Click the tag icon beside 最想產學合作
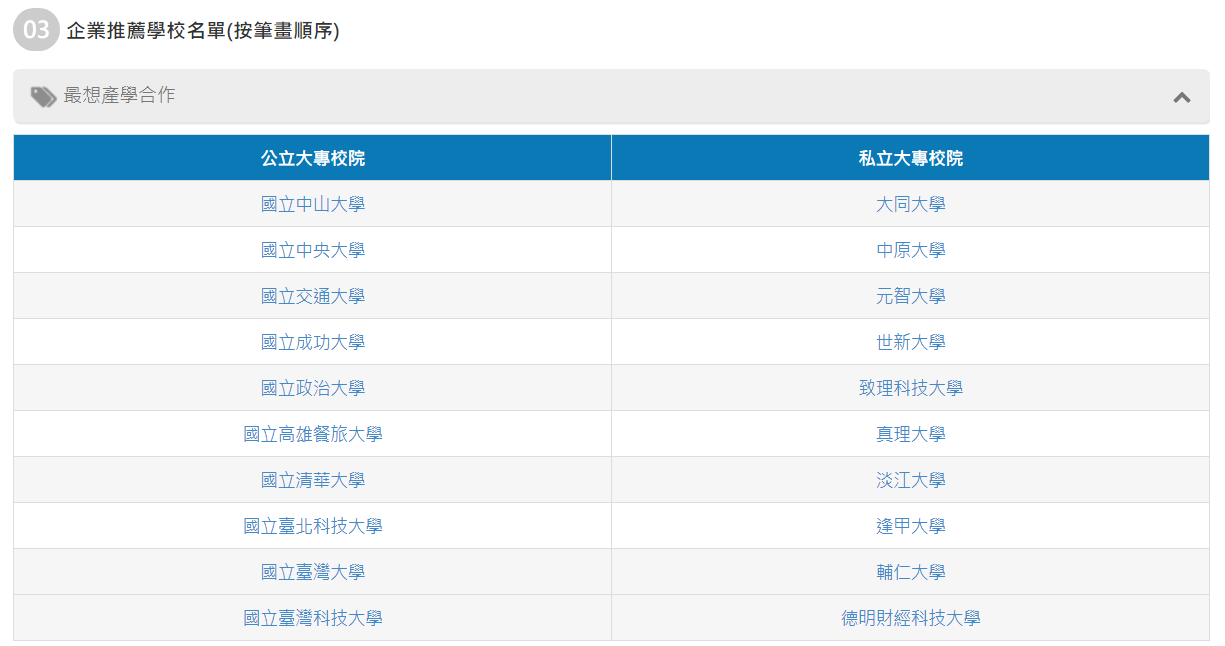Screen dimensions: 1225x646 coord(43,96)
